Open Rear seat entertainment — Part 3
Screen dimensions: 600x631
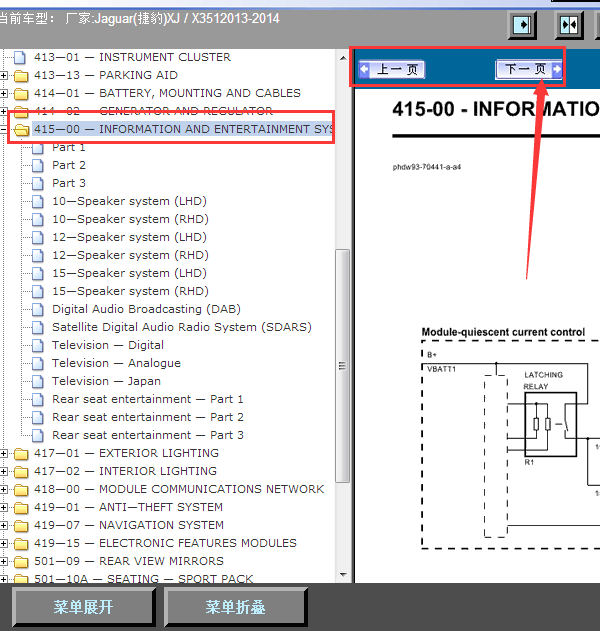[x=148, y=435]
